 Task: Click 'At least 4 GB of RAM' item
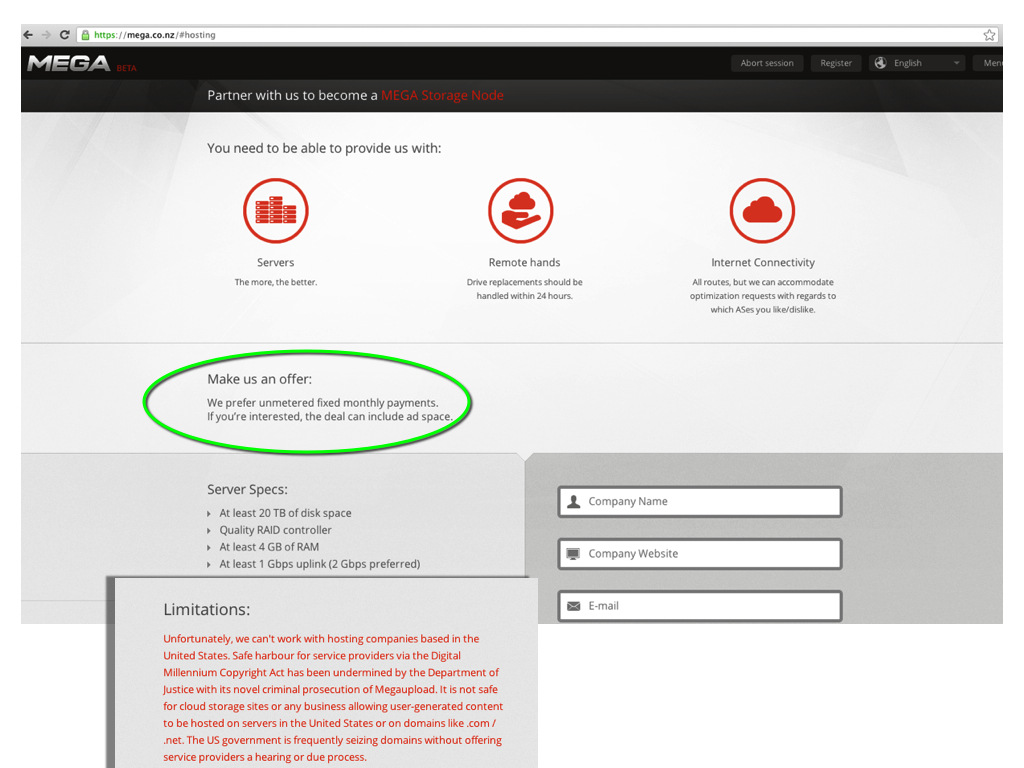pos(269,547)
